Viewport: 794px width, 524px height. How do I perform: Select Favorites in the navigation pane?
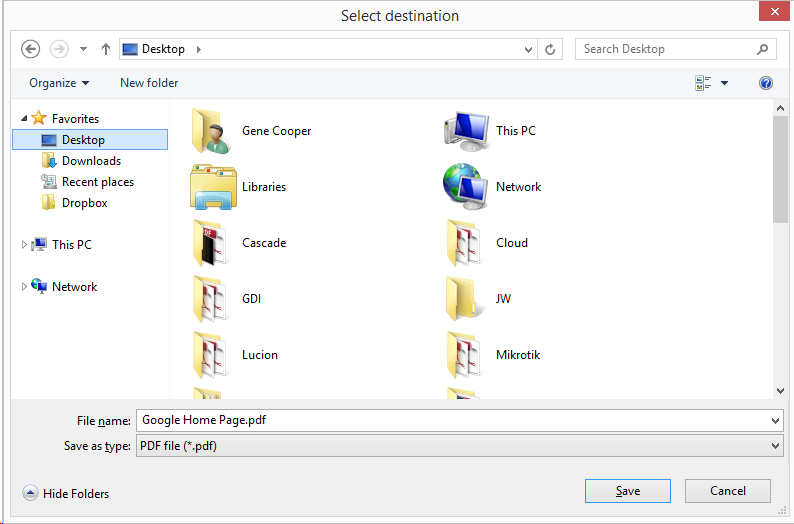coord(75,118)
